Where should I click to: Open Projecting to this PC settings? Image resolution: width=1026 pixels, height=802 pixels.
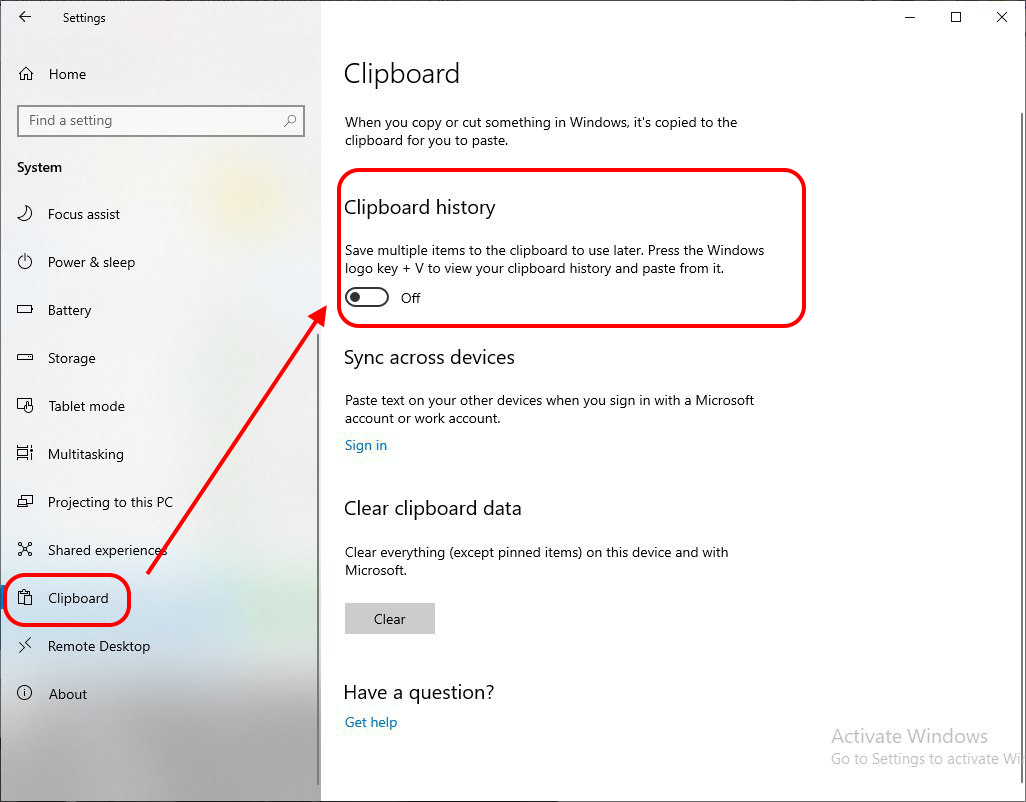[109, 502]
